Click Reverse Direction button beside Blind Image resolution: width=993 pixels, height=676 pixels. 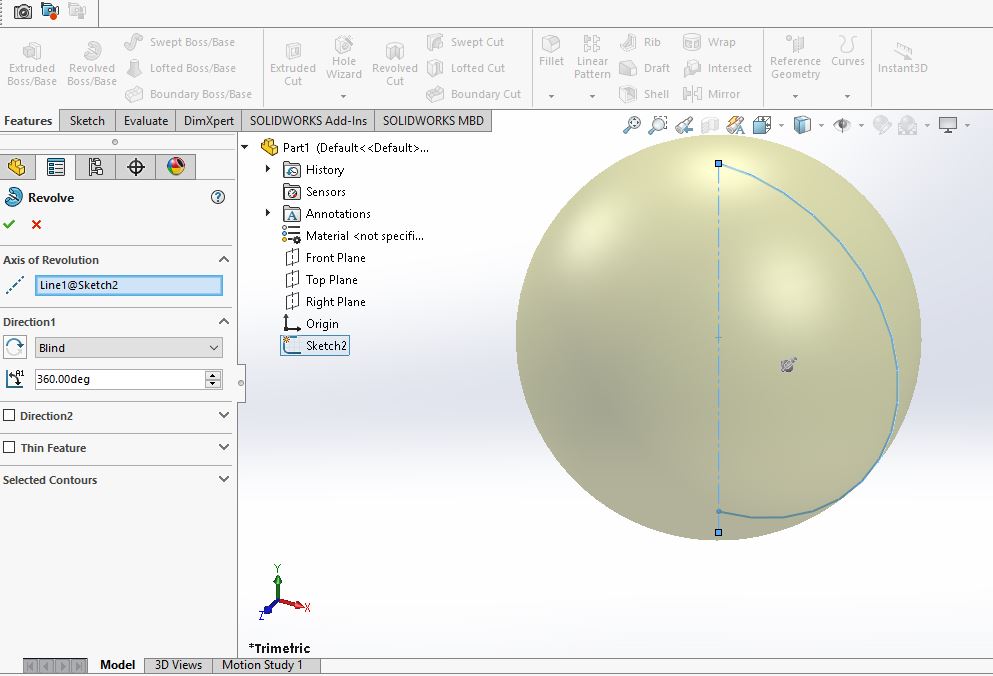(x=15, y=348)
